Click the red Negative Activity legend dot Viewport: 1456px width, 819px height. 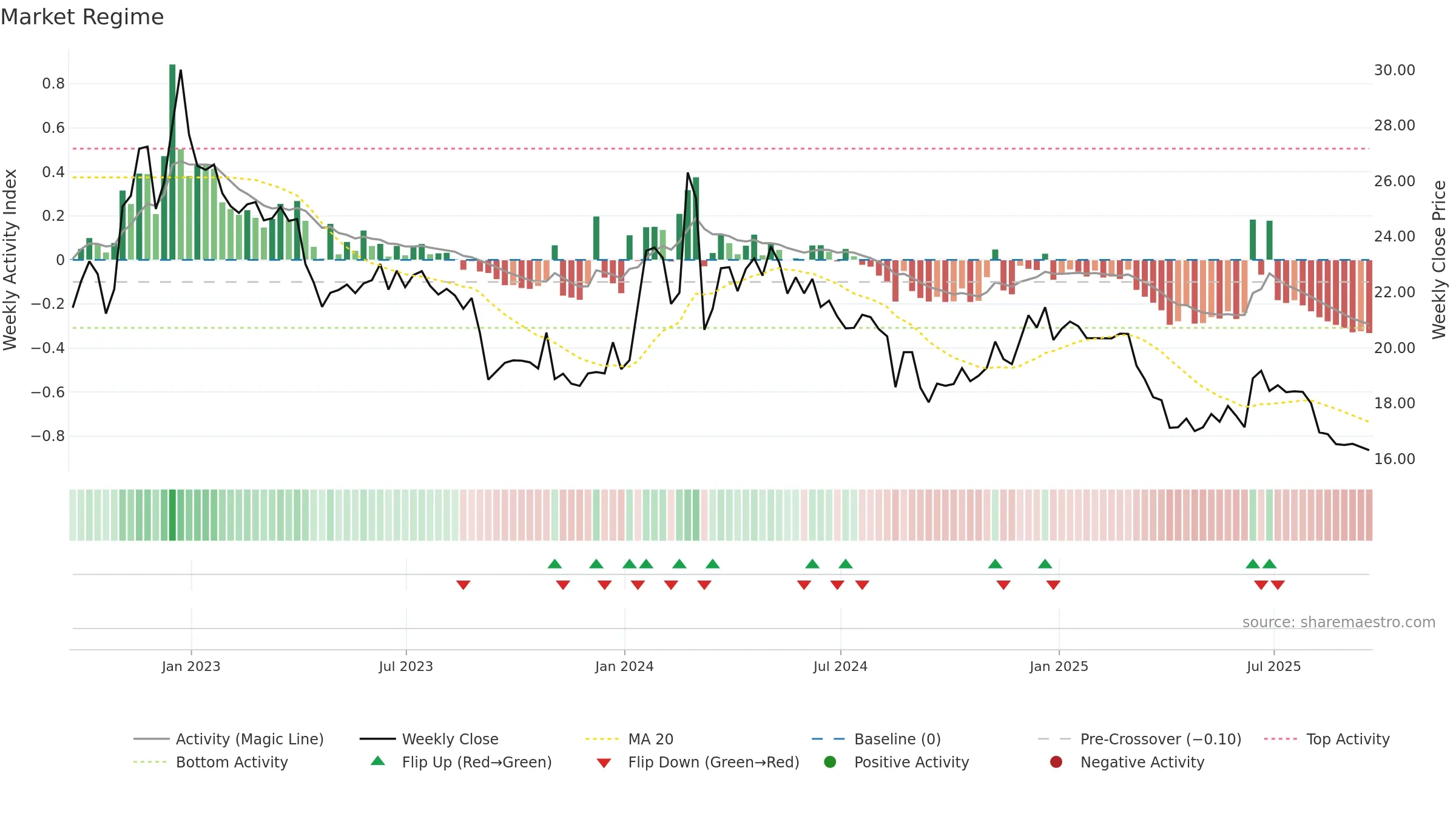(1056, 762)
